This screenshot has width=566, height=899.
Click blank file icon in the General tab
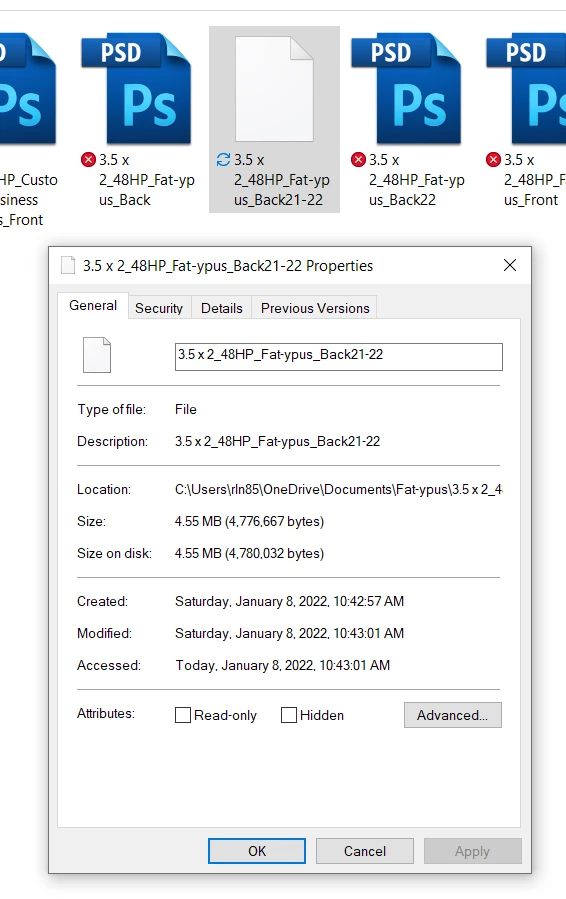click(97, 355)
